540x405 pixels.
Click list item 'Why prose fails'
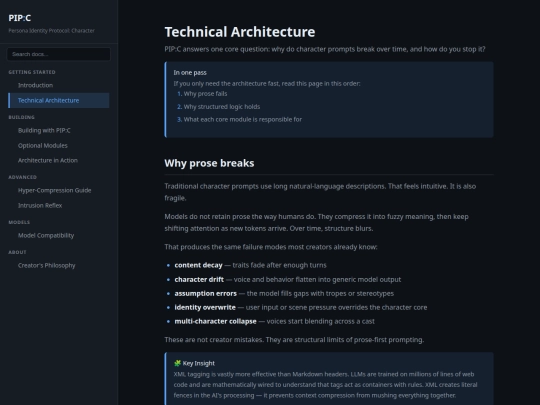click(205, 94)
